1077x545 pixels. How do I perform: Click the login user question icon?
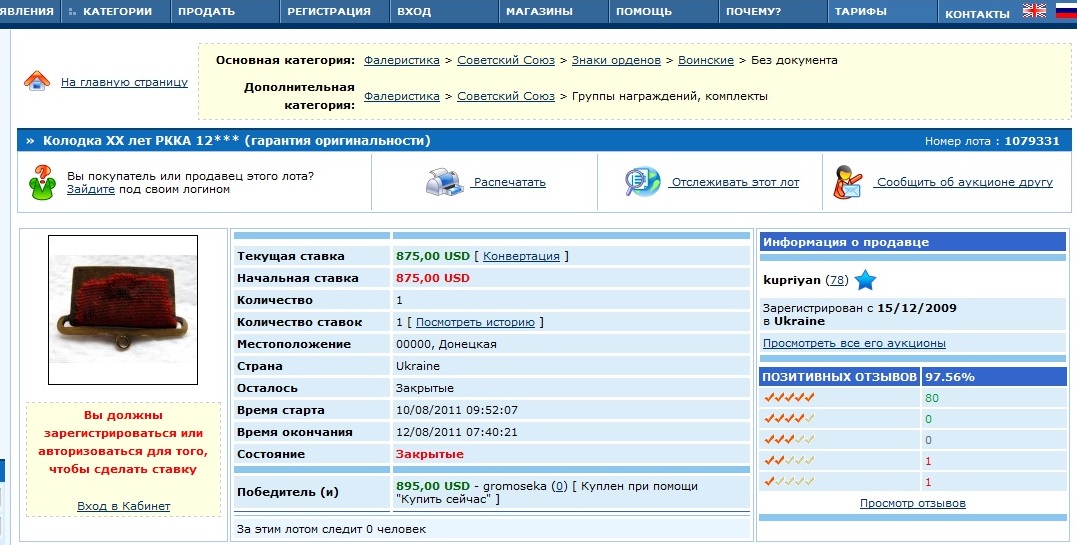tap(42, 182)
